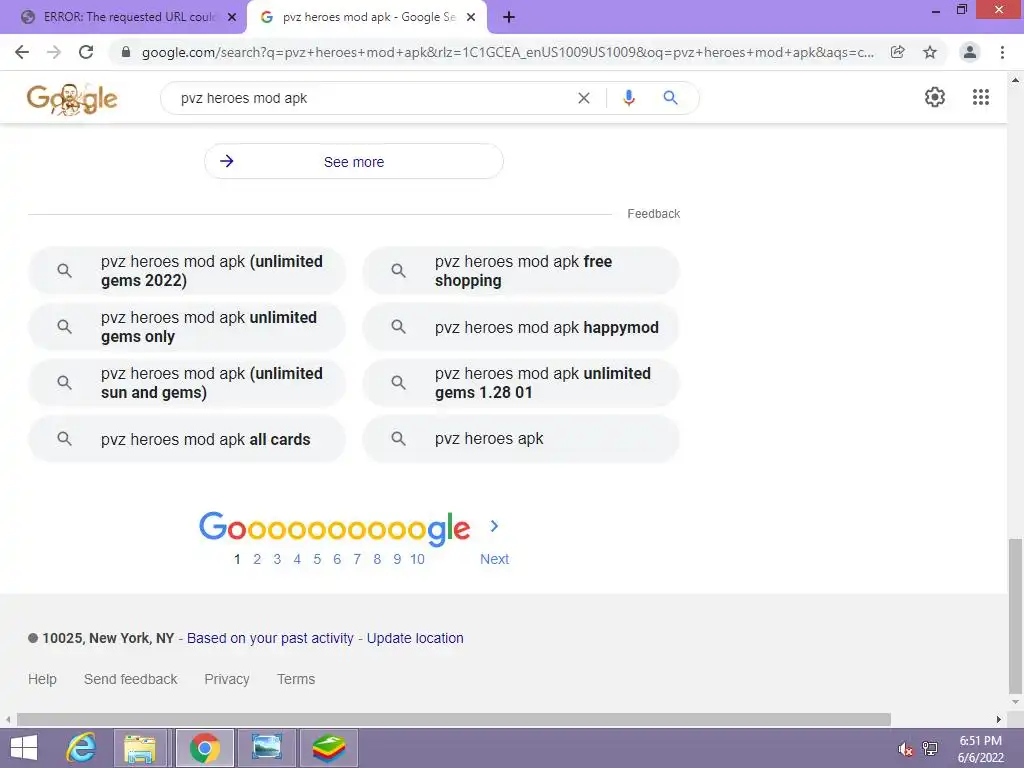Open the Chrome profile avatar

click(970, 52)
